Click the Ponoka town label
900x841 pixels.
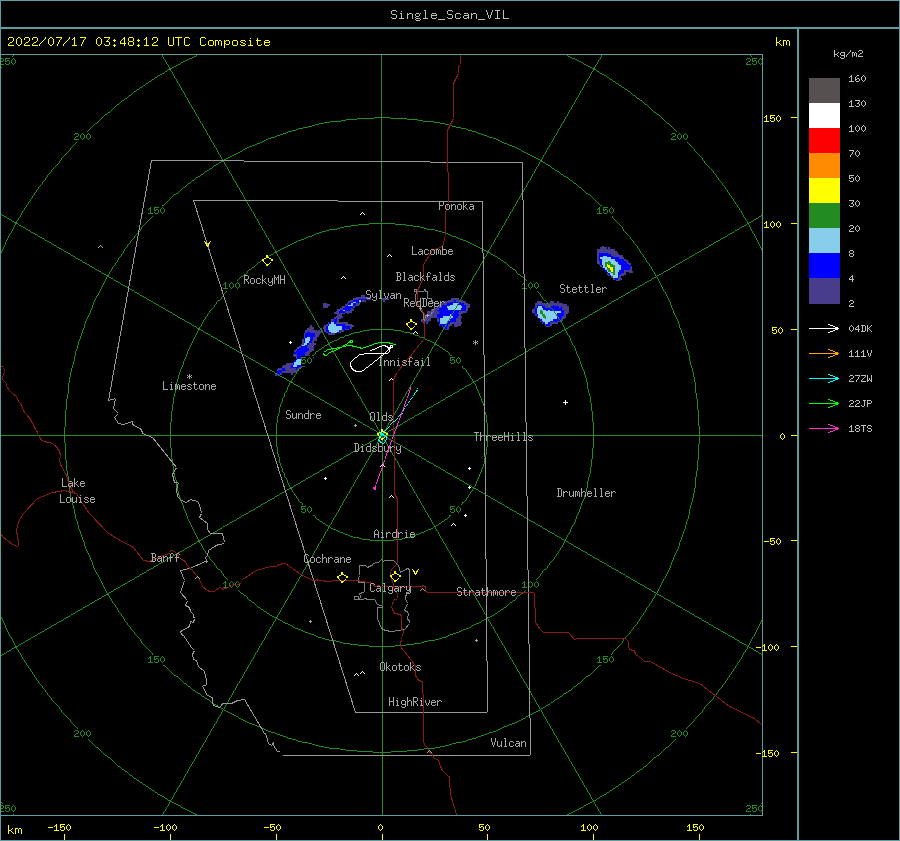point(456,206)
